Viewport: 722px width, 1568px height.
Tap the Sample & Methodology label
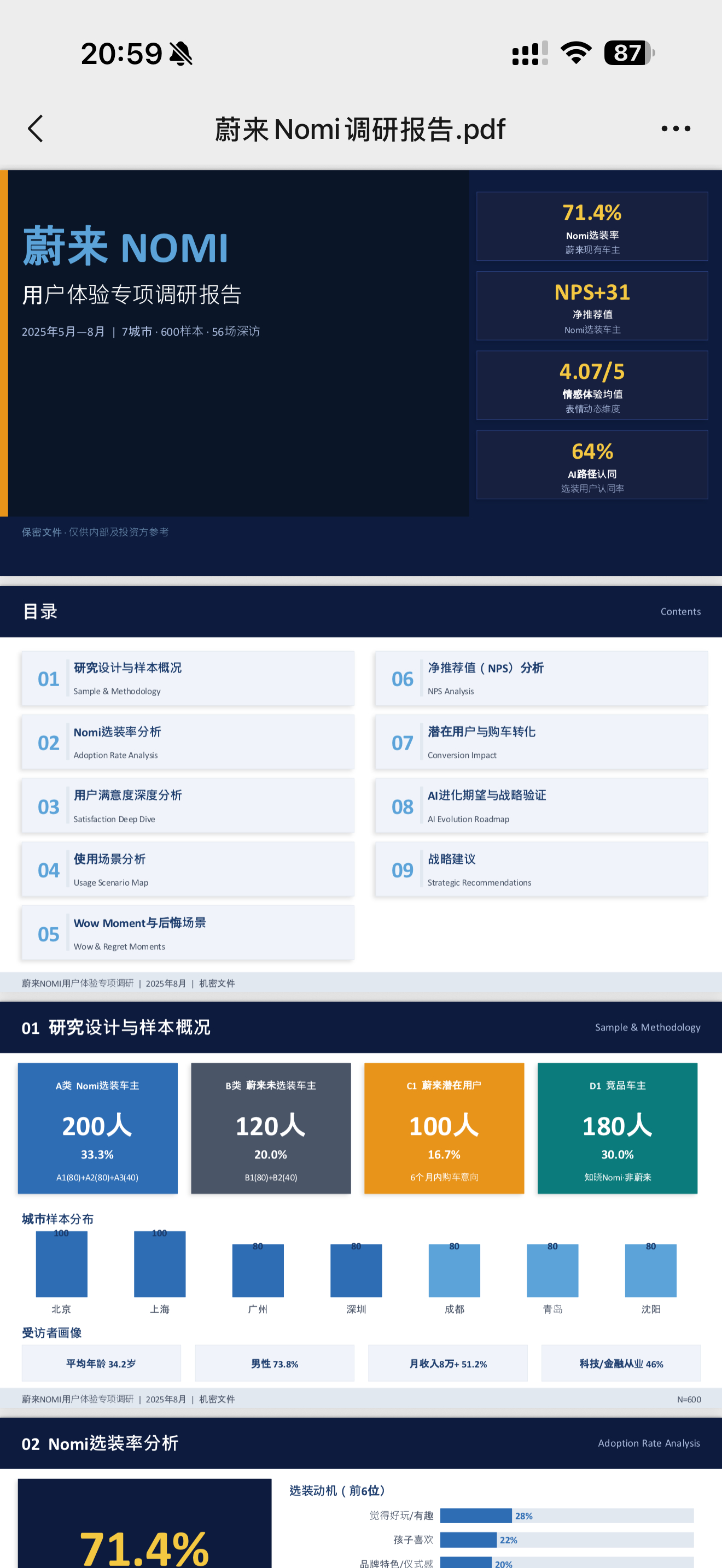(648, 1027)
